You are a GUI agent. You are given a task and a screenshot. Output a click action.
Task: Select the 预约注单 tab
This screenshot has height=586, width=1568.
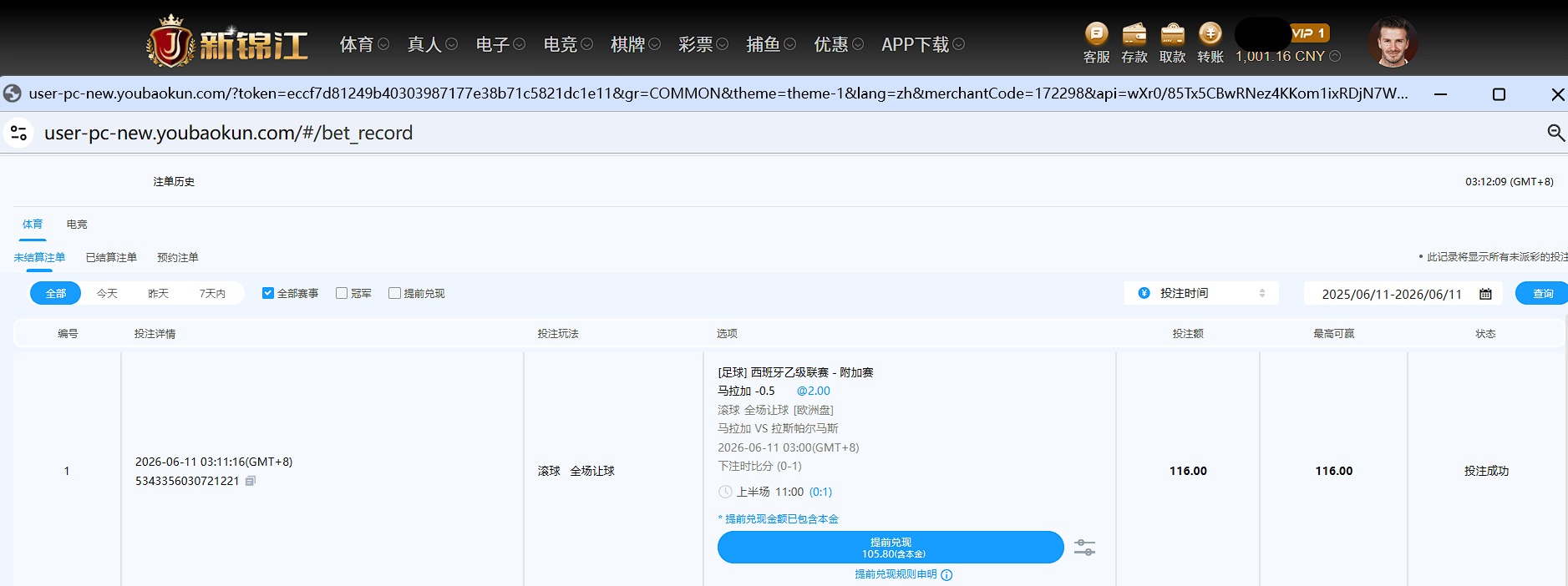click(x=178, y=257)
